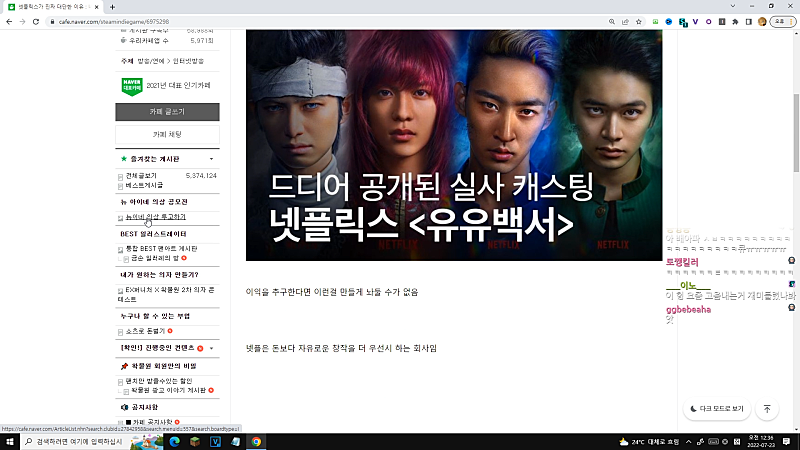Image resolution: width=800 pixels, height=450 pixels.
Task: Click the chat username 토깽킬러
Action: (x=682, y=262)
